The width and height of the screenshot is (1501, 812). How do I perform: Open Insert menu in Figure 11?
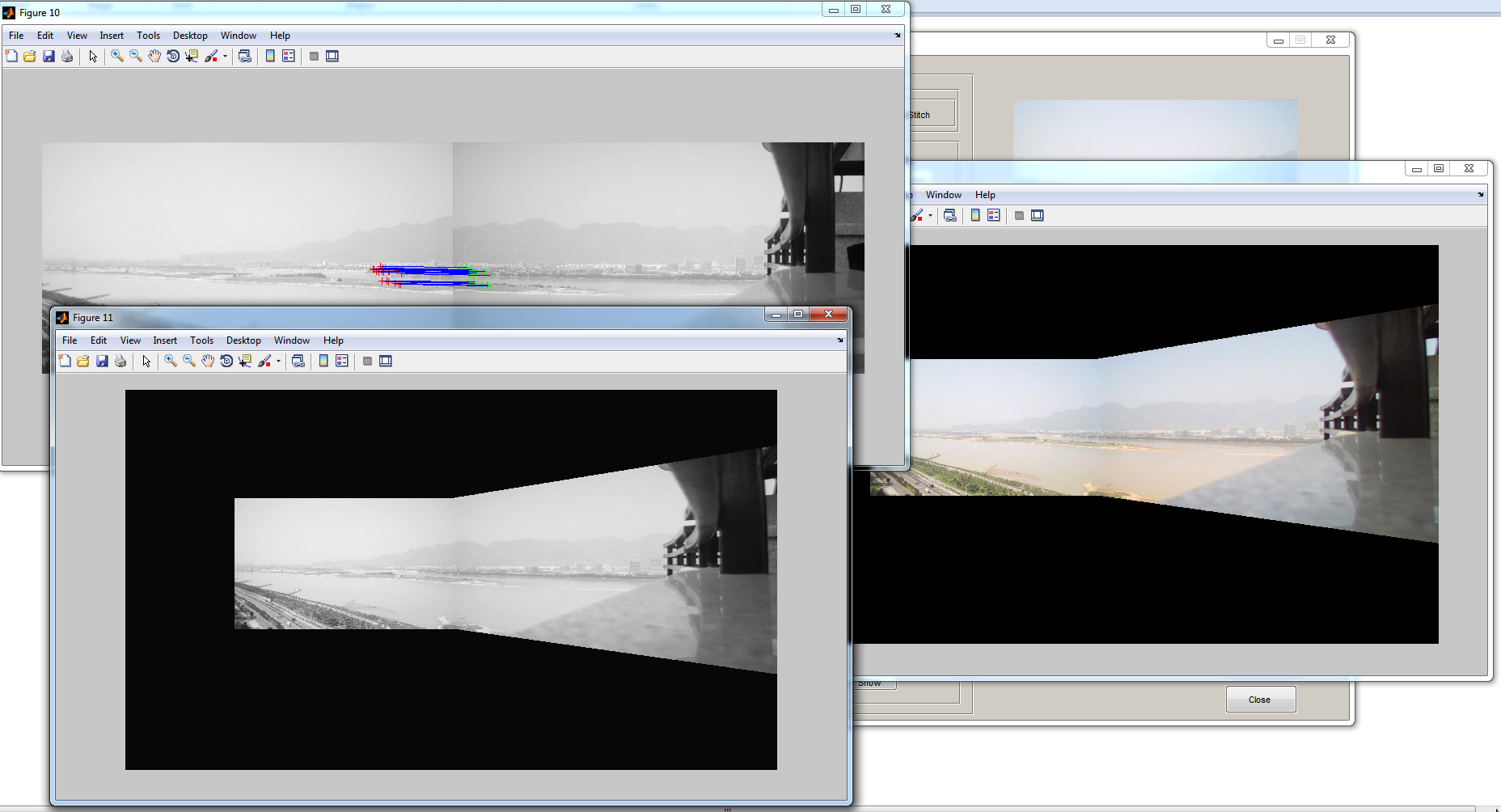pyautogui.click(x=165, y=340)
